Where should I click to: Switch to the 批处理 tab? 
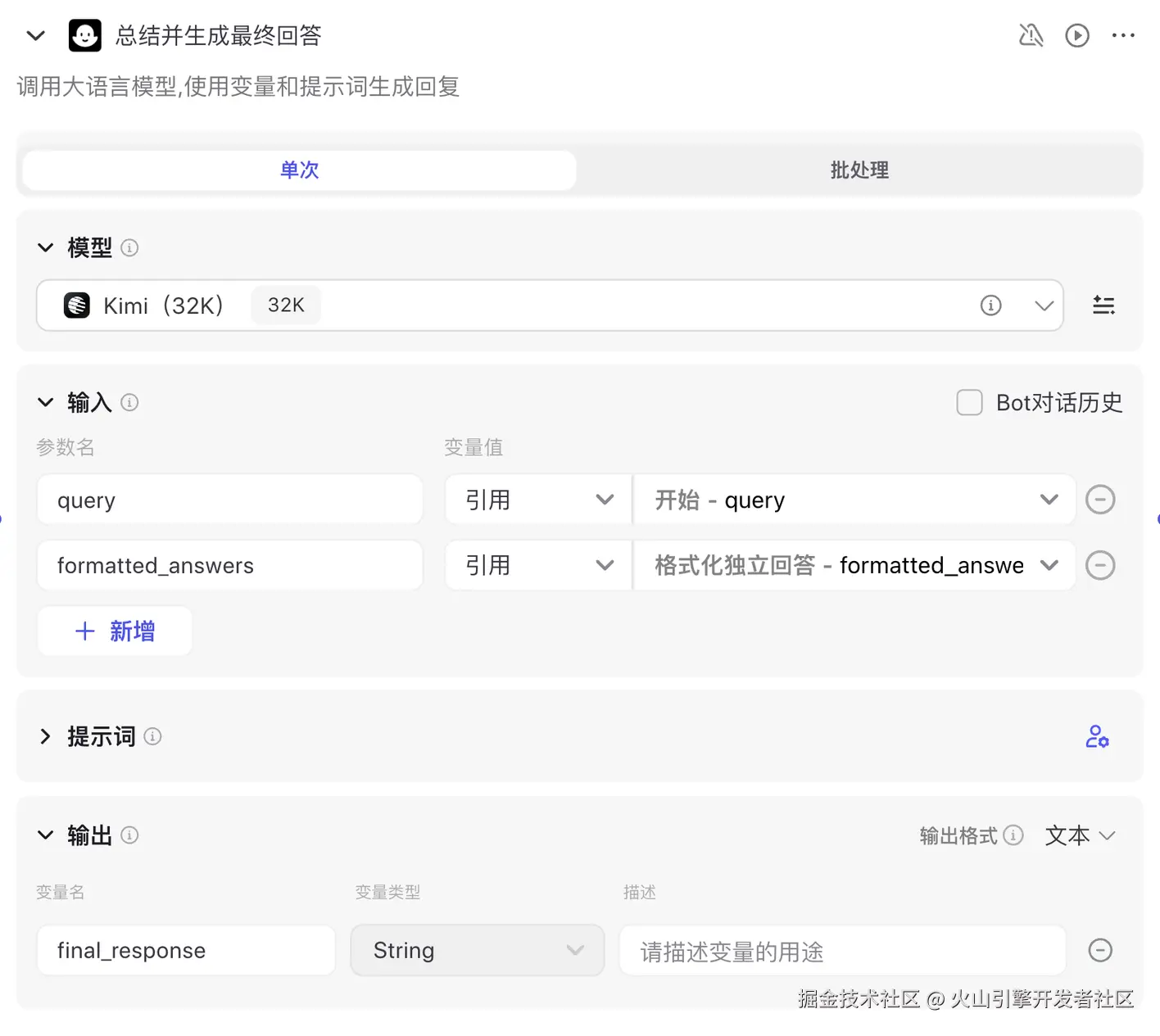(859, 170)
